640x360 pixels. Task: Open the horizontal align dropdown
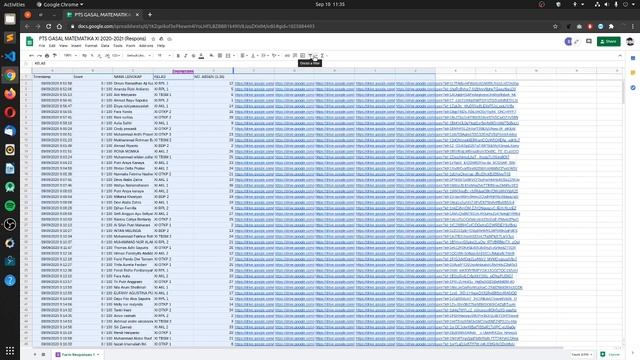[x=244, y=56]
